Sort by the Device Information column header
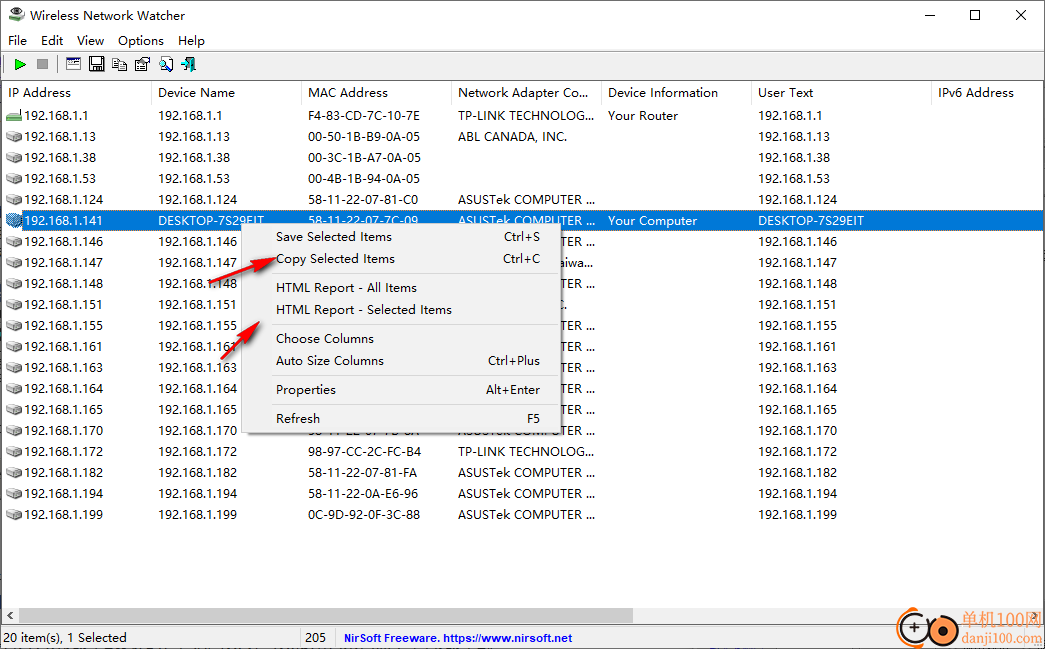1045x649 pixels. click(676, 93)
